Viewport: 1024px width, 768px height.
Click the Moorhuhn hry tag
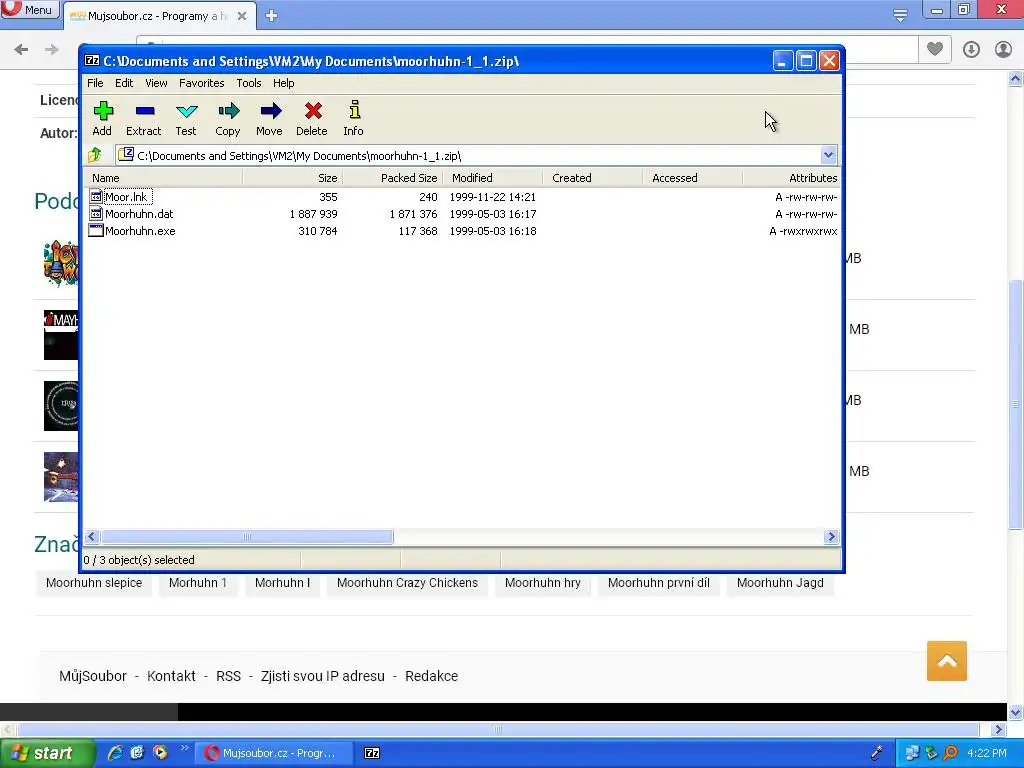pos(543,583)
